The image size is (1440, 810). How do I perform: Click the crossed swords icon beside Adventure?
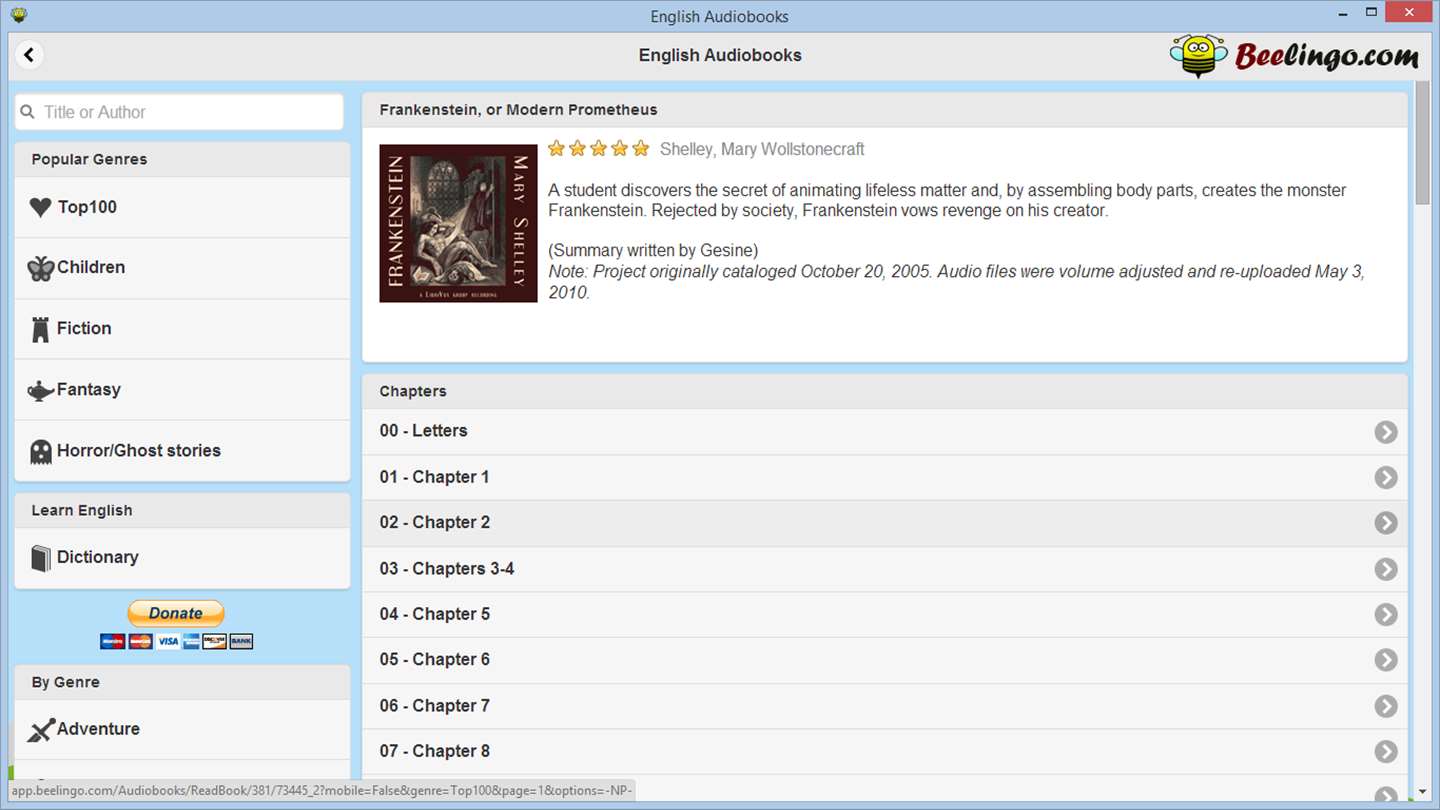pyautogui.click(x=40, y=730)
